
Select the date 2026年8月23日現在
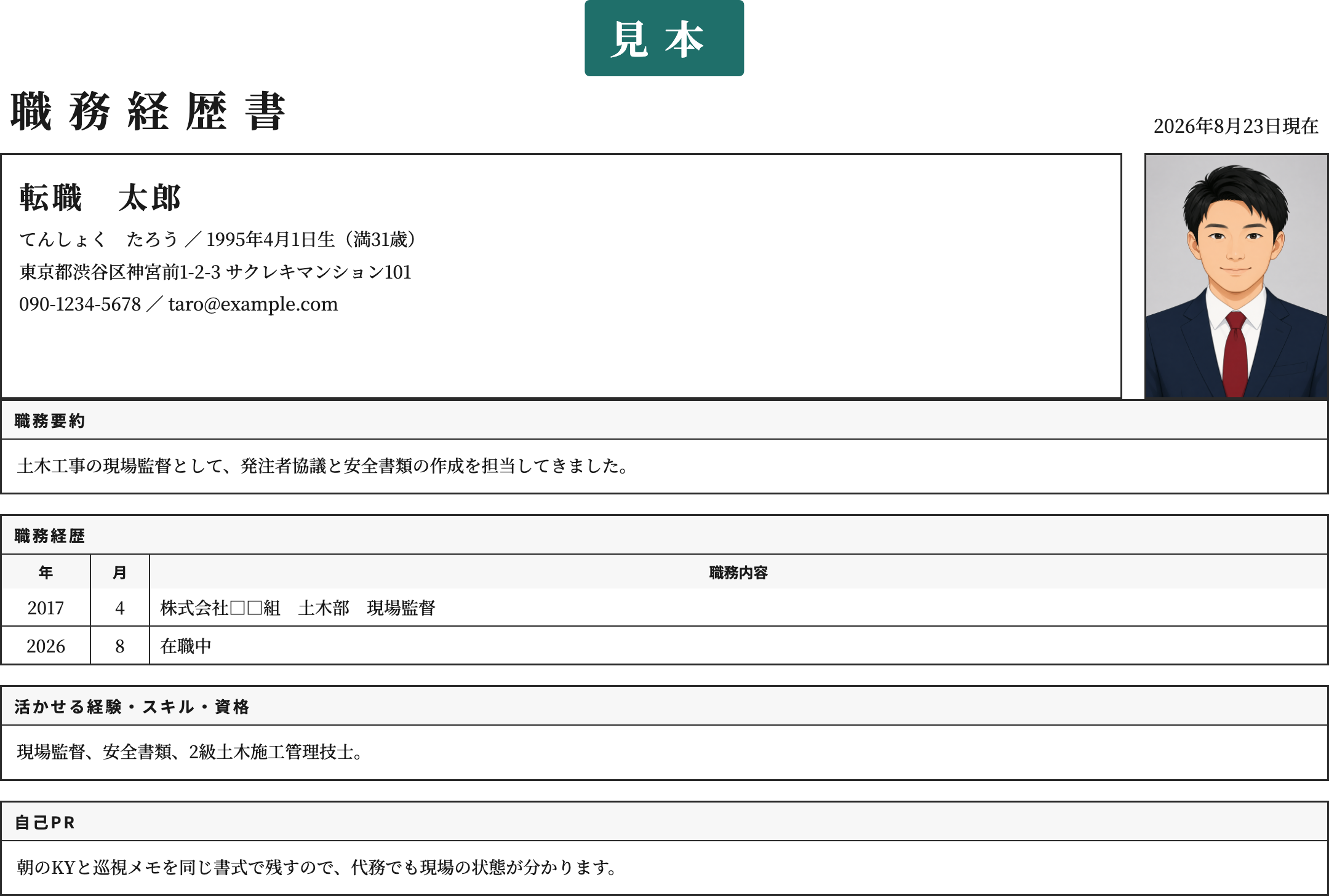pyautogui.click(x=1235, y=126)
